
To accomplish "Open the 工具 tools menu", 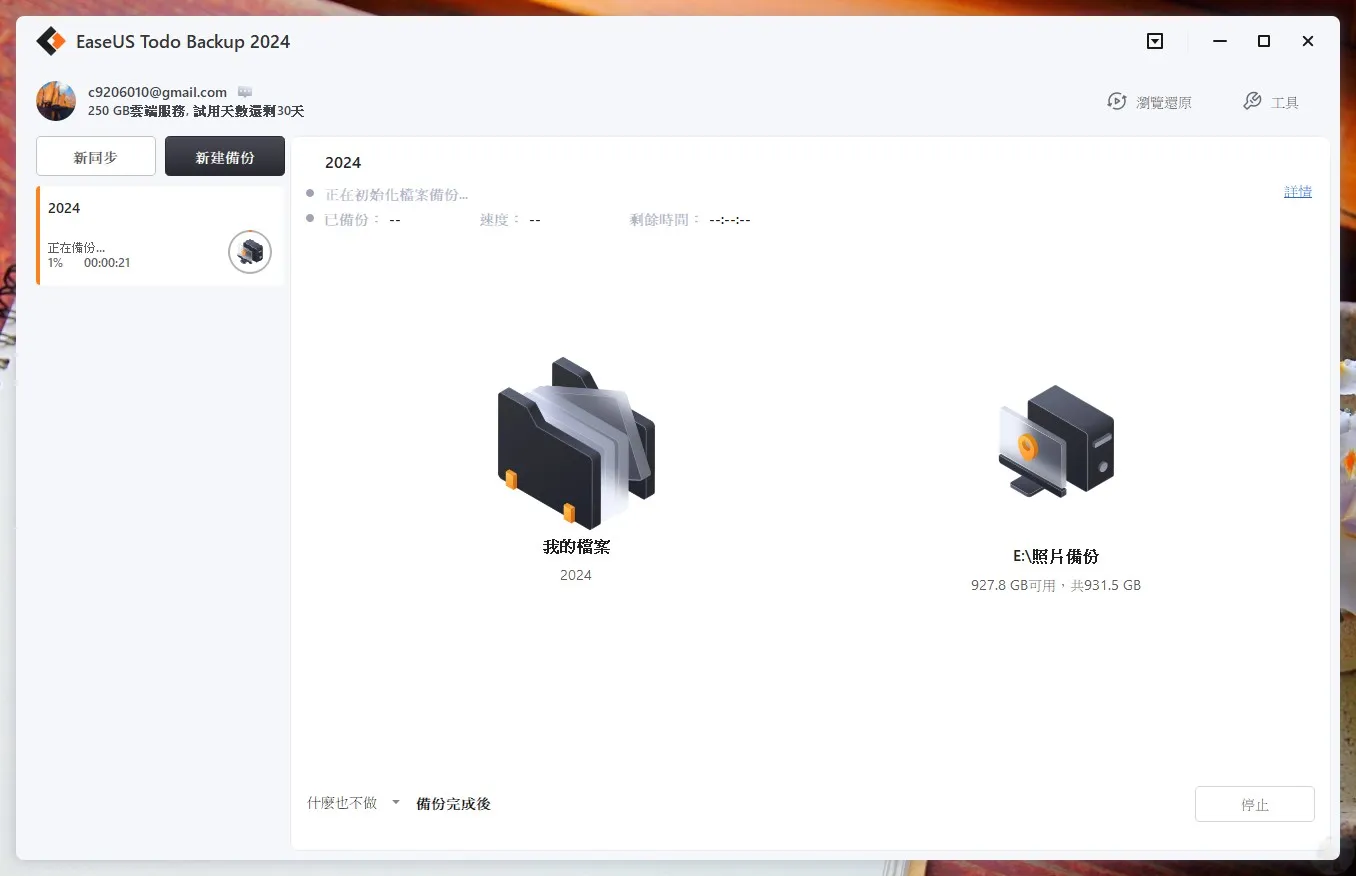I will pyautogui.click(x=1271, y=102).
